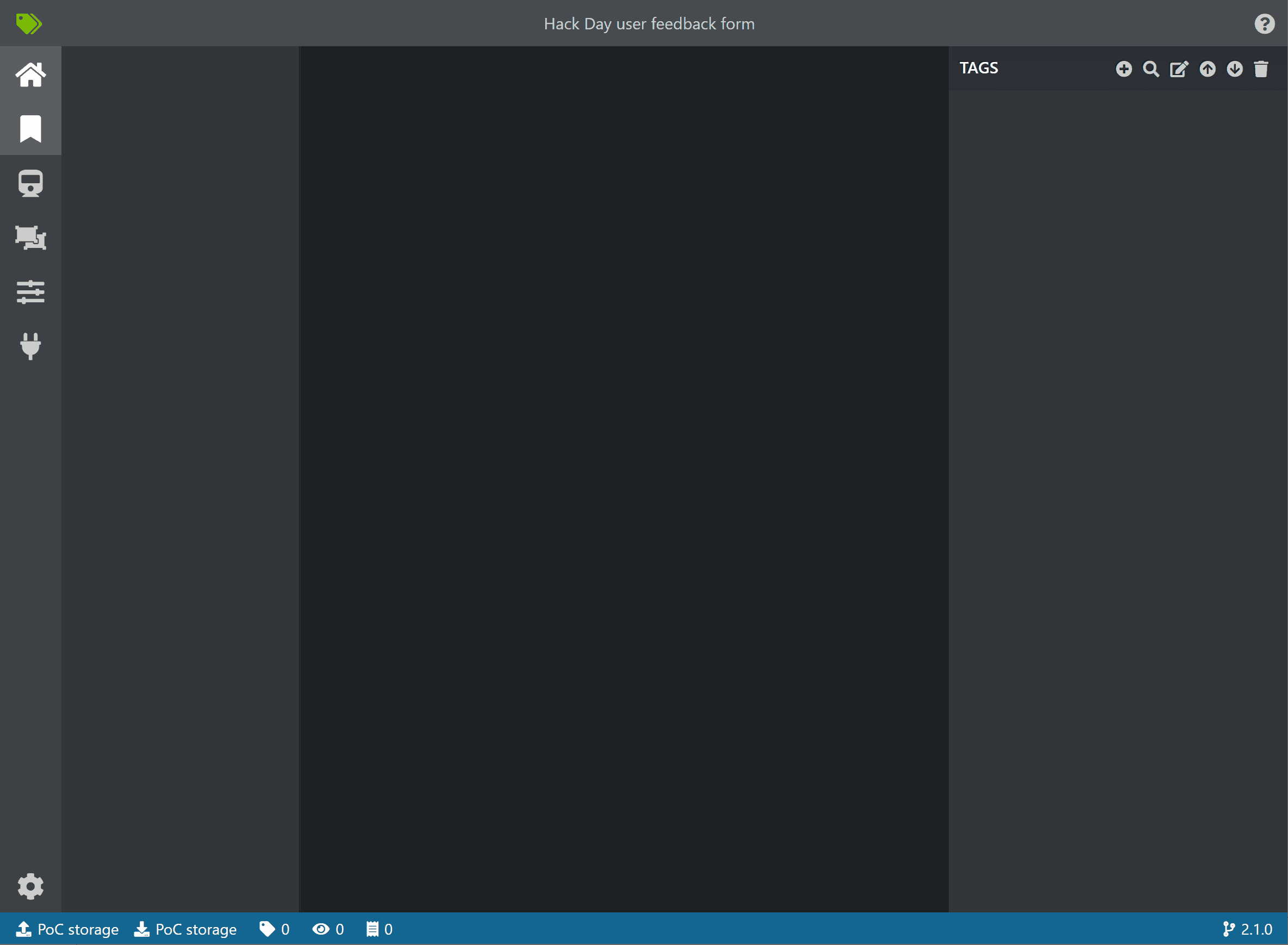Viewport: 1288px width, 945px height.
Task: Open help with the question mark icon
Action: click(1265, 23)
